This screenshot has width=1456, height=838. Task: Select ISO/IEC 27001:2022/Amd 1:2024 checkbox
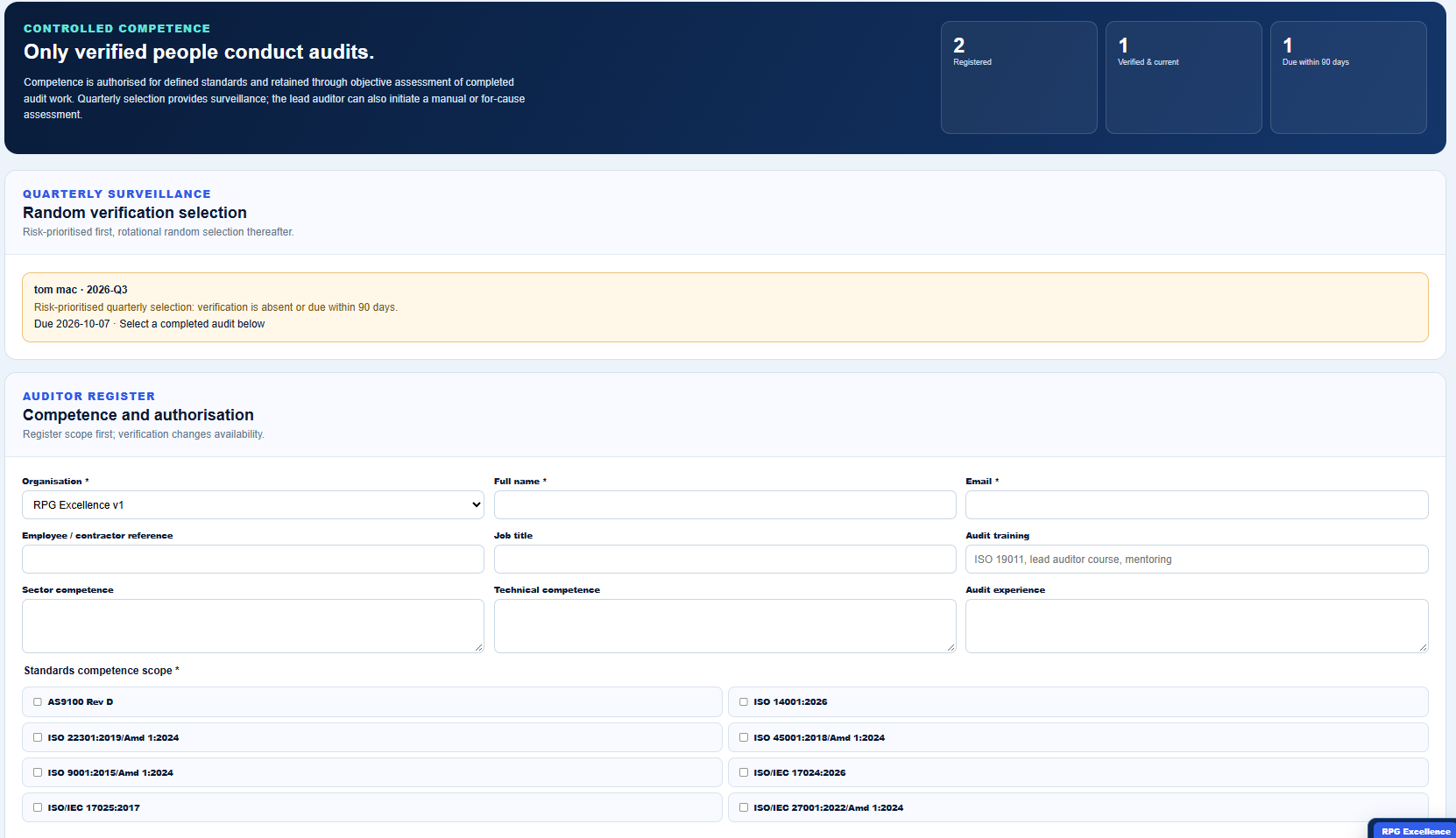coord(744,808)
